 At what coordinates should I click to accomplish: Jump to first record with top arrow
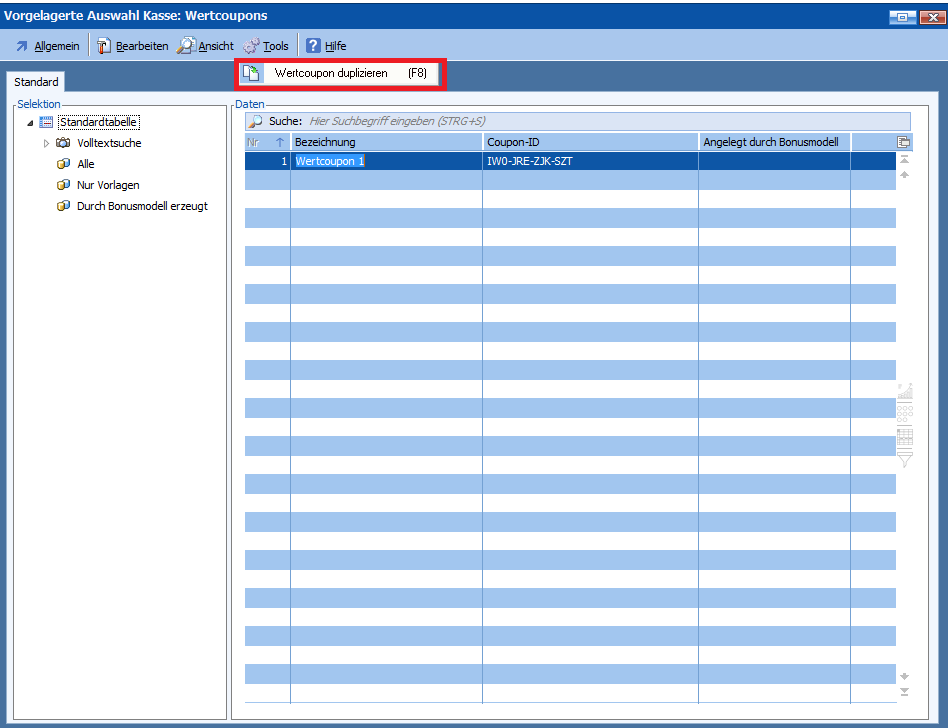coord(904,159)
